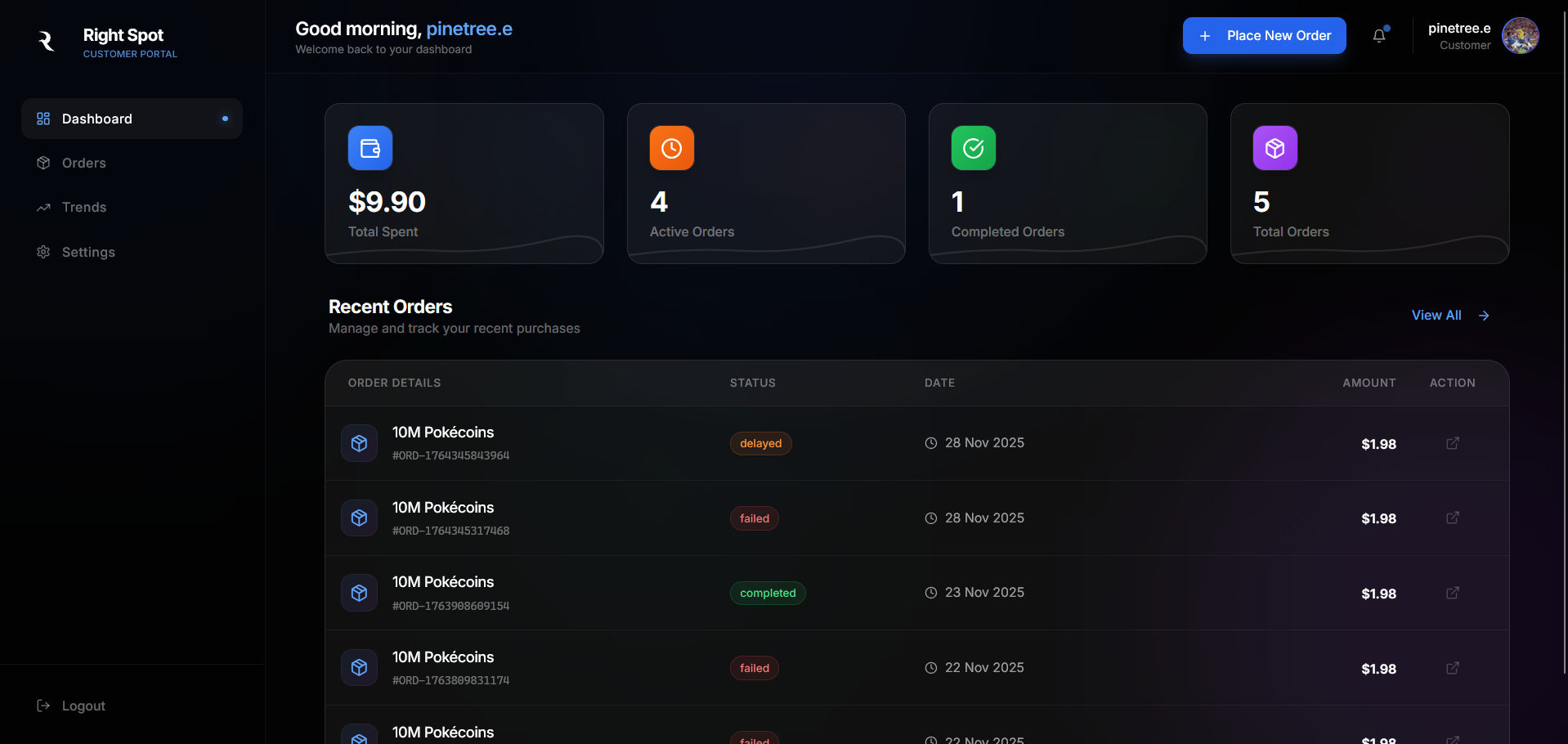This screenshot has height=744, width=1568.
Task: Click the page's vertical scrollbar
Action: tap(1565, 327)
